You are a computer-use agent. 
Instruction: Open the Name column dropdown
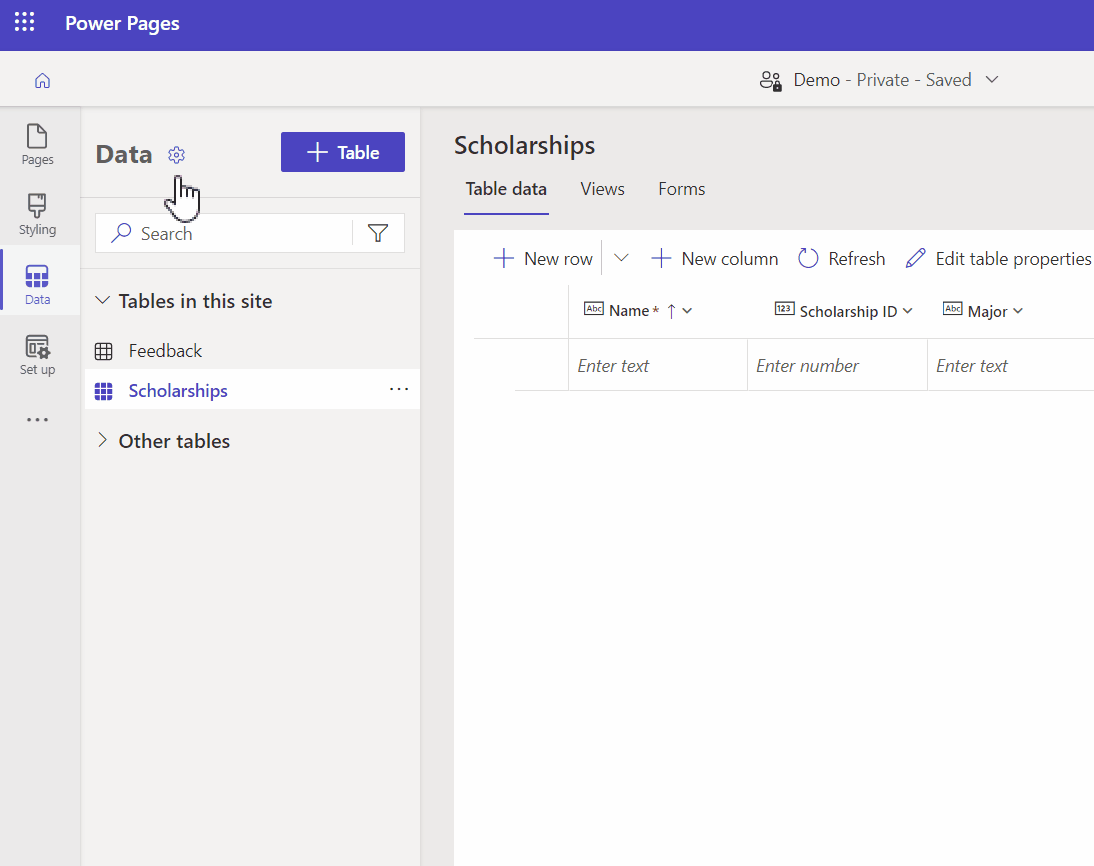click(687, 310)
